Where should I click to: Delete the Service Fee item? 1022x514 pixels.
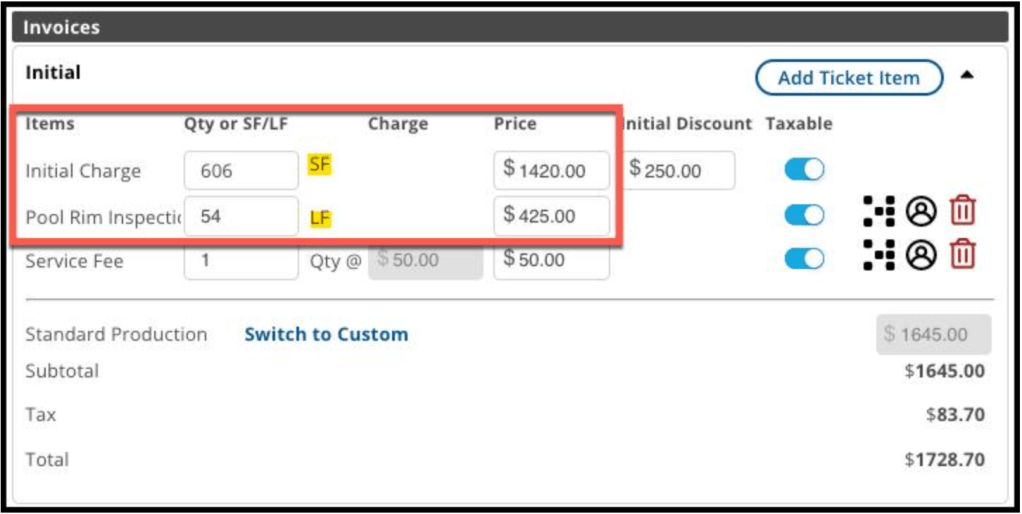pos(962,256)
